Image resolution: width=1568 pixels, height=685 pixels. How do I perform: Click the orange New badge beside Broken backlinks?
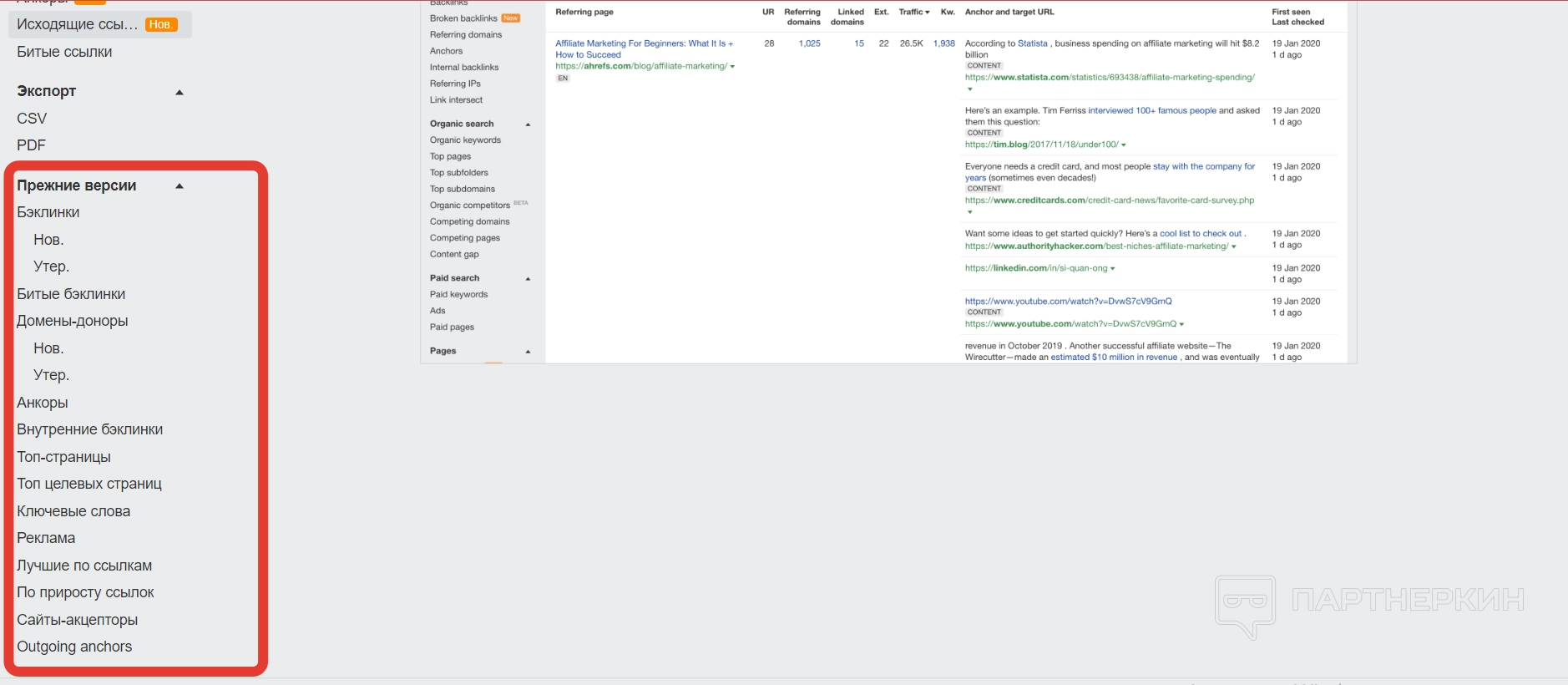point(510,18)
